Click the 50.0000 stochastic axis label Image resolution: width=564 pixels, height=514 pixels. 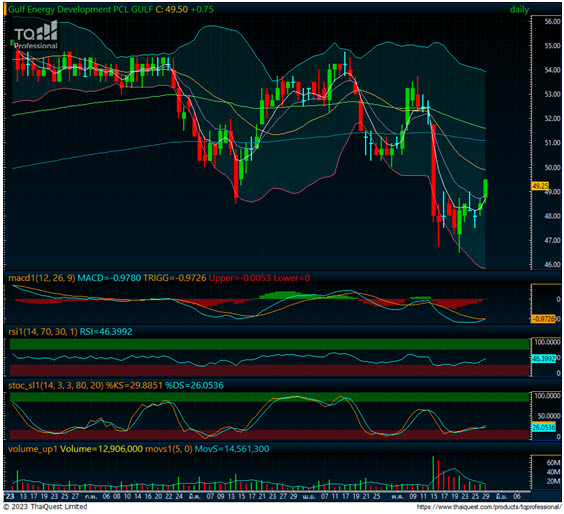[x=549, y=416]
